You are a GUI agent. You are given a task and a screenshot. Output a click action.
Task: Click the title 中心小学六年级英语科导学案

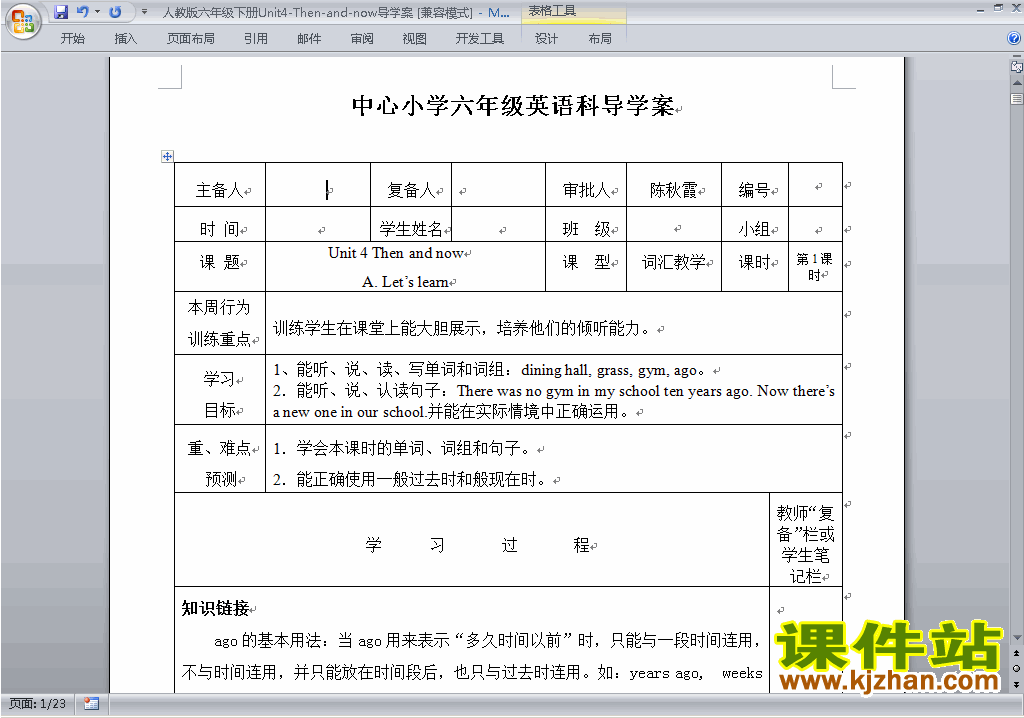pos(513,106)
